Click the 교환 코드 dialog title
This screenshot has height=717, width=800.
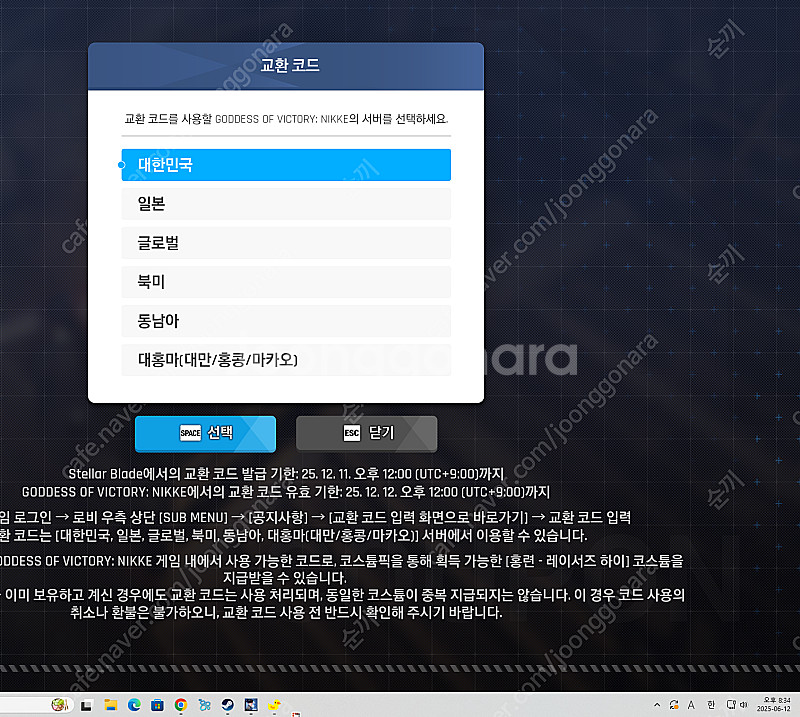pyautogui.click(x=290, y=65)
